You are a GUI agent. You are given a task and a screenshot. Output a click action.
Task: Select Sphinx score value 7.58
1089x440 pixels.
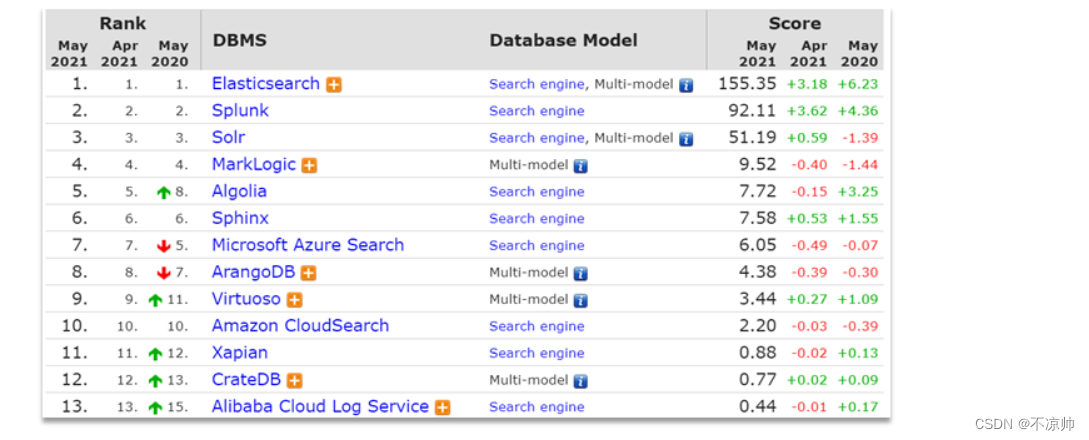coord(758,219)
